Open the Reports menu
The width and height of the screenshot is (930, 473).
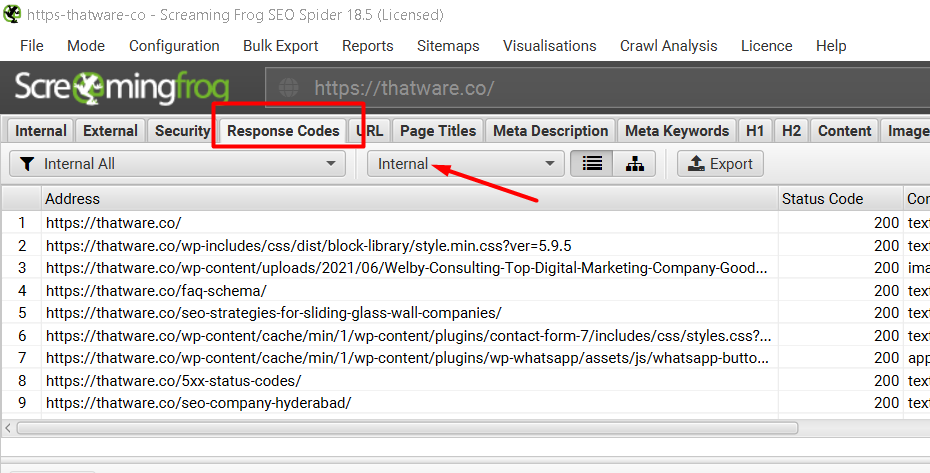point(368,46)
